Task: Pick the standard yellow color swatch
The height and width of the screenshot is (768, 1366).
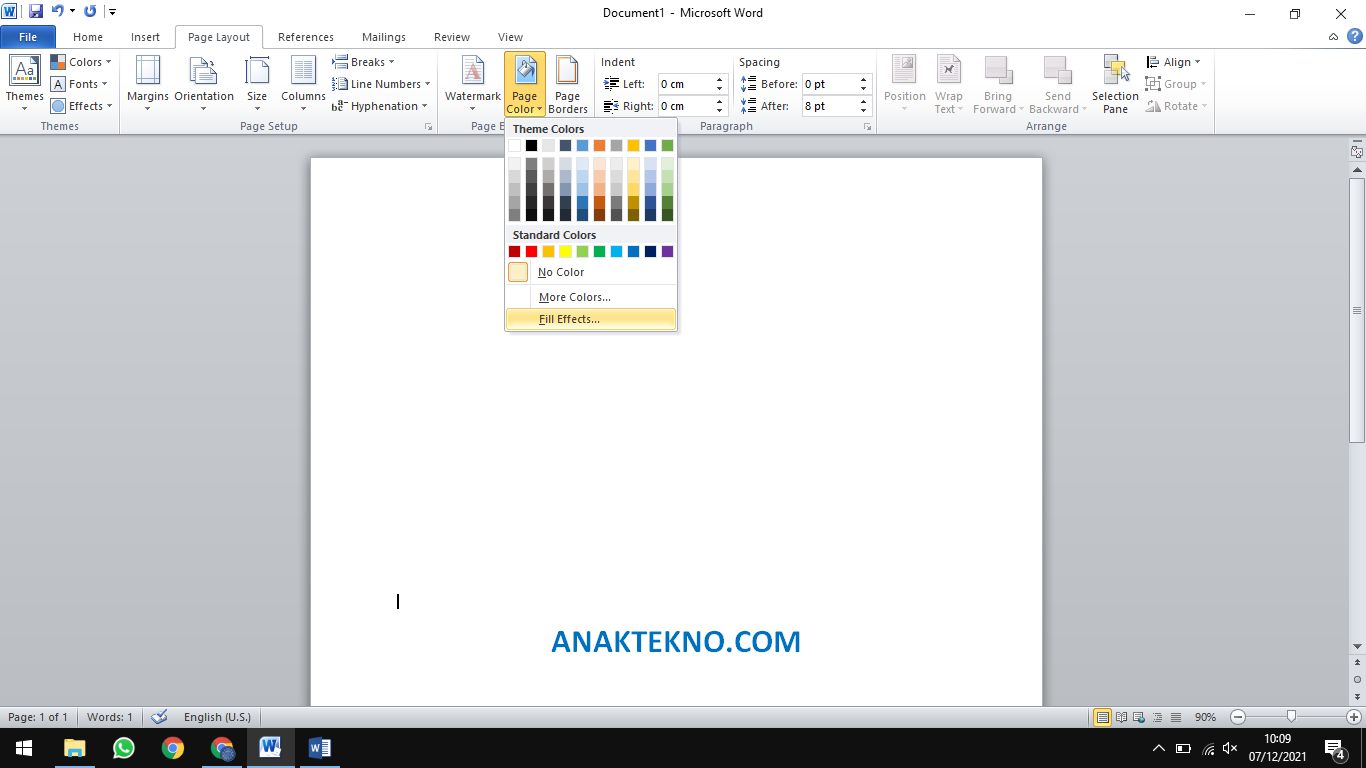Action: pyautogui.click(x=566, y=252)
